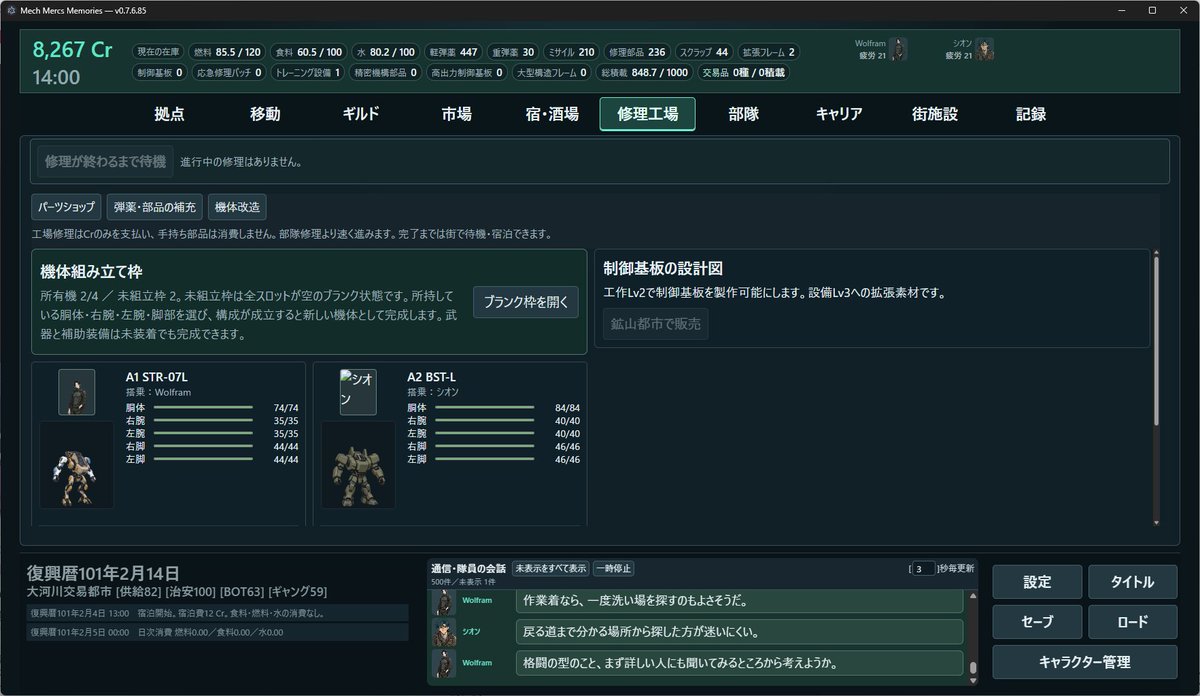1200x696 pixels.
Task: Click A2 BST-L 胴体 health bar
Action: (x=484, y=408)
